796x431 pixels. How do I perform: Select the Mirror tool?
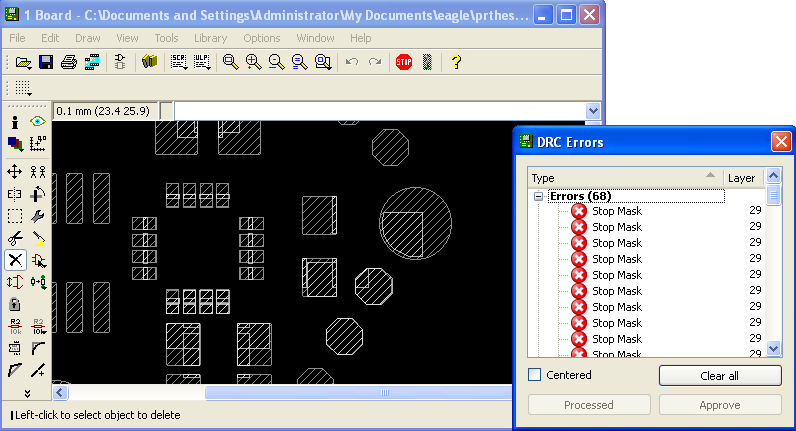[15, 194]
